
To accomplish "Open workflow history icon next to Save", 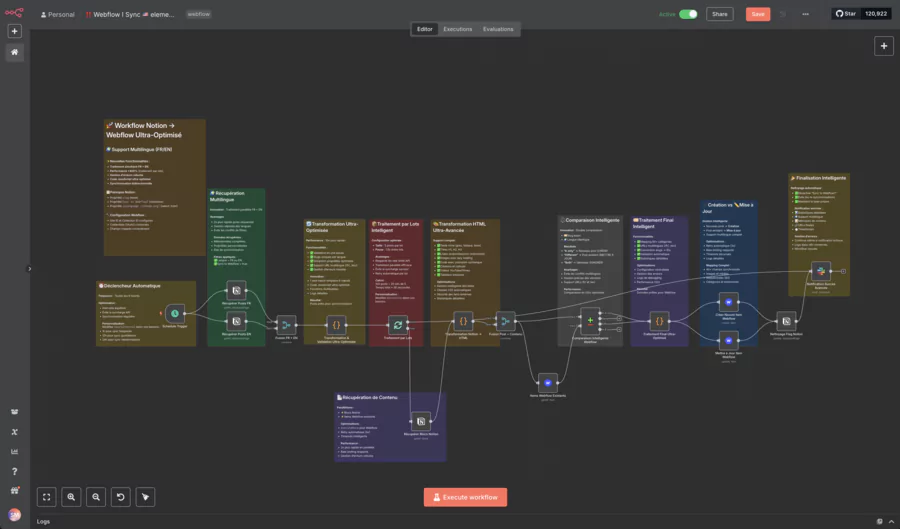I will 783,14.
